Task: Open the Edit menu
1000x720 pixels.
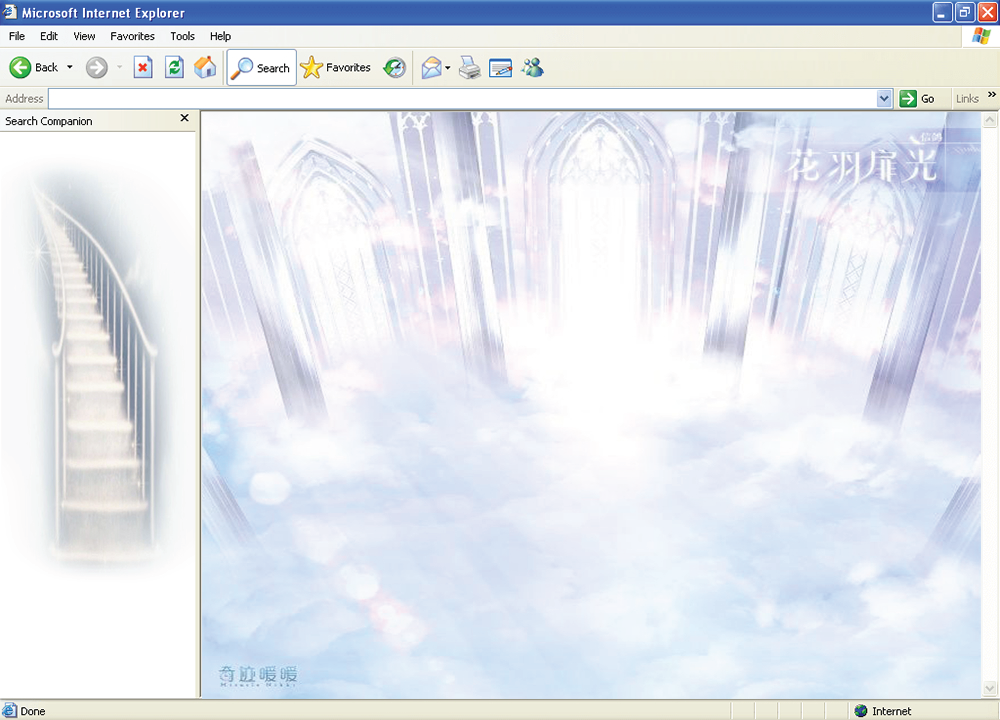Action: coord(48,36)
